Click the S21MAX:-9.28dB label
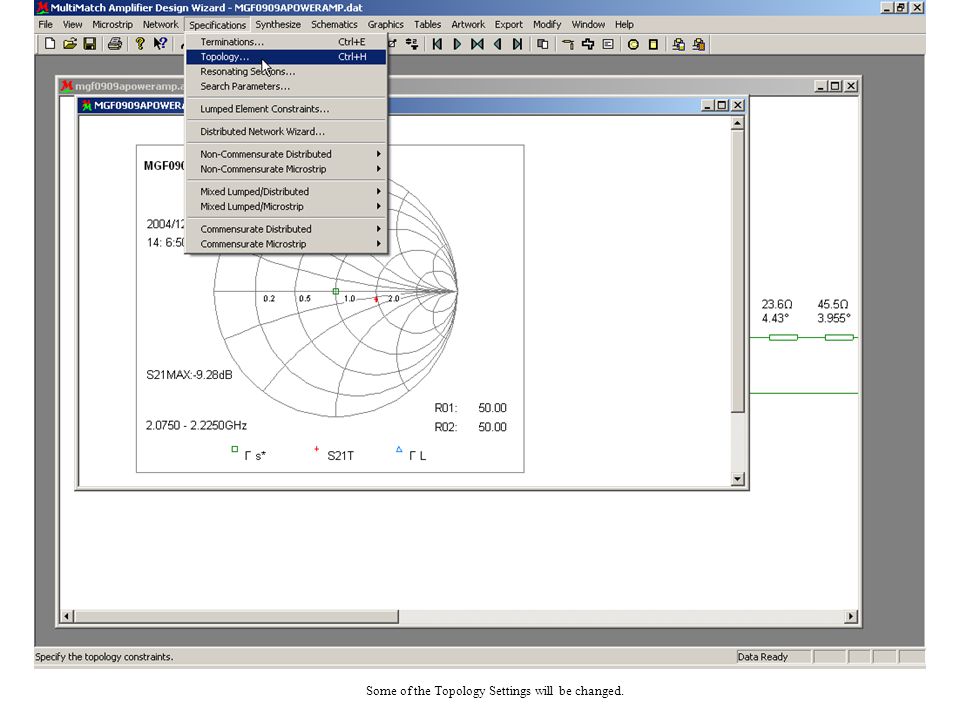 tap(189, 375)
